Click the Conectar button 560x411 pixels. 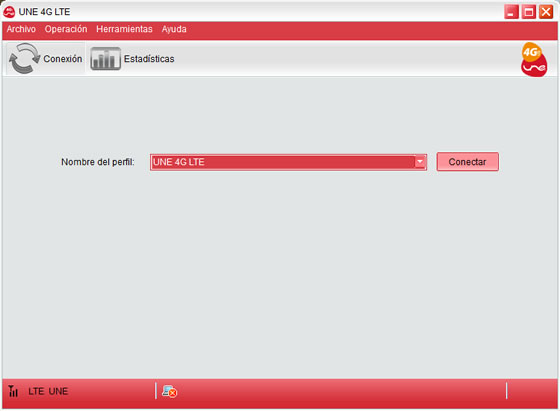pos(468,162)
